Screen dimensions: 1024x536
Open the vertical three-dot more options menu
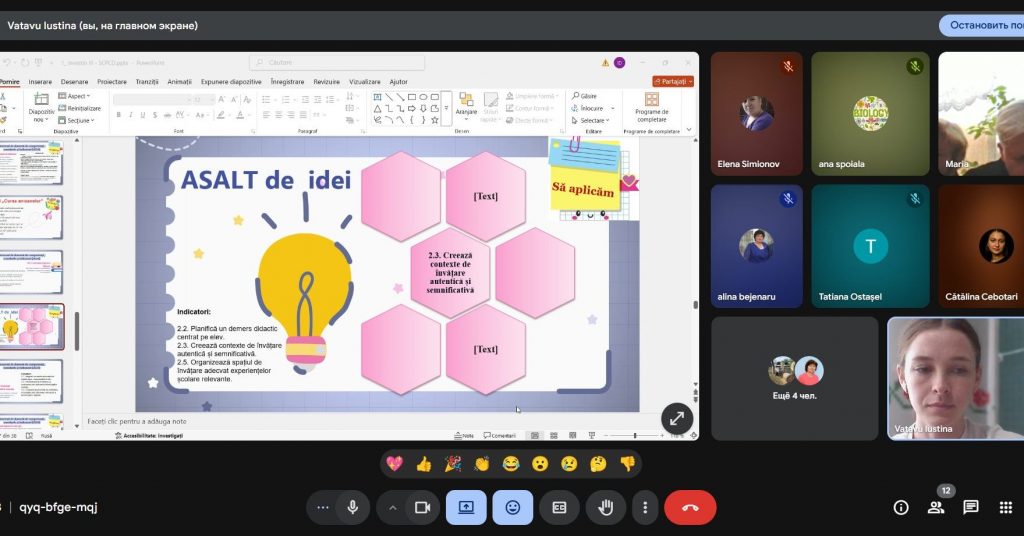pyautogui.click(x=646, y=507)
